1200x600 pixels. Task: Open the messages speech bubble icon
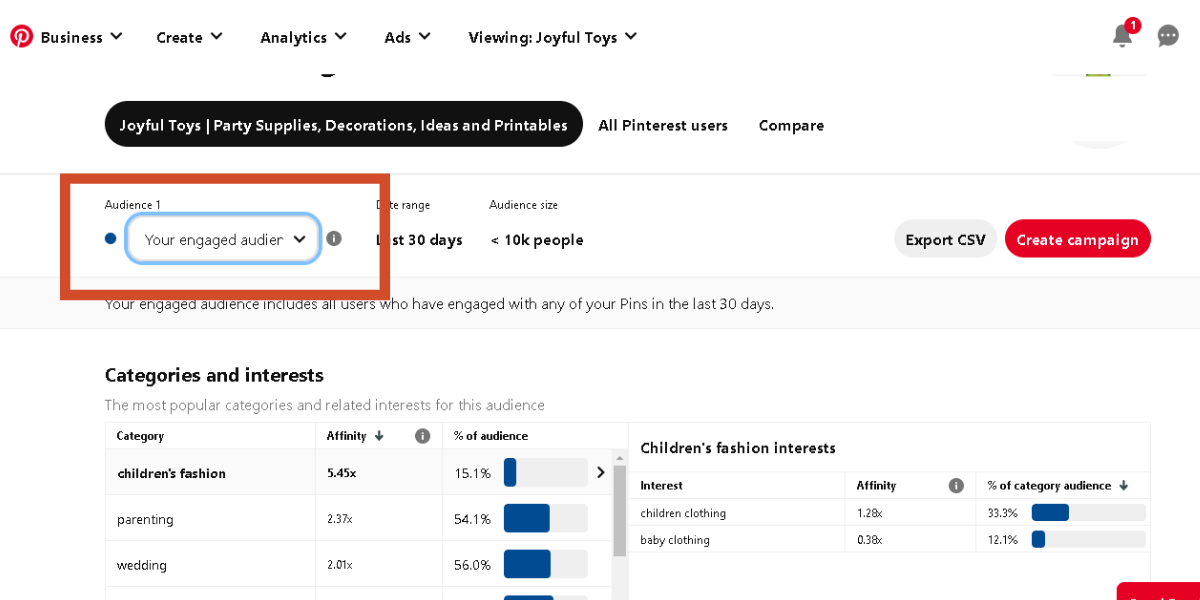pos(1168,36)
